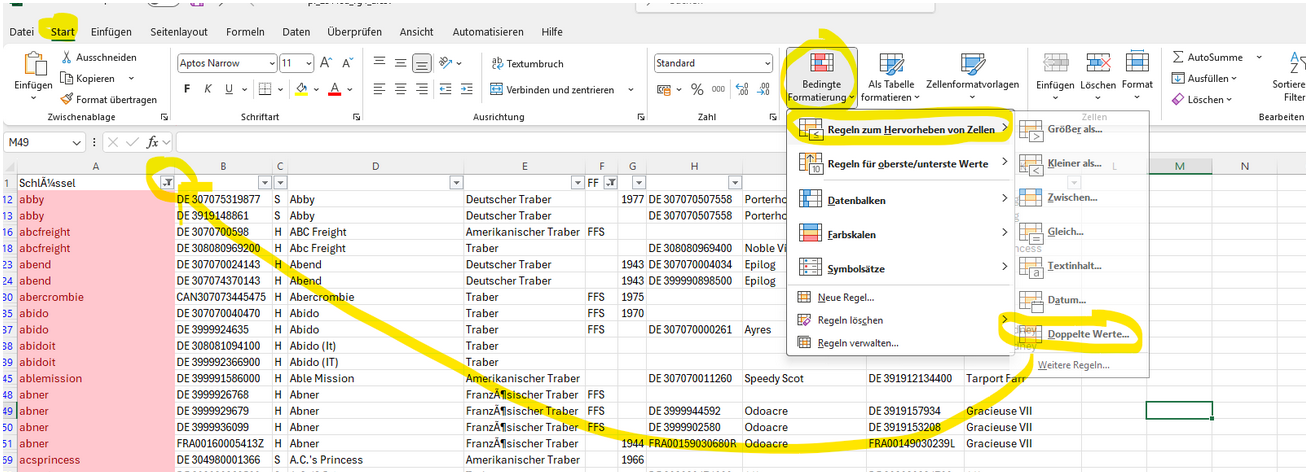Open the Symbolsätze submenu
Image resolution: width=1306 pixels, height=472 pixels.
[x=901, y=267]
